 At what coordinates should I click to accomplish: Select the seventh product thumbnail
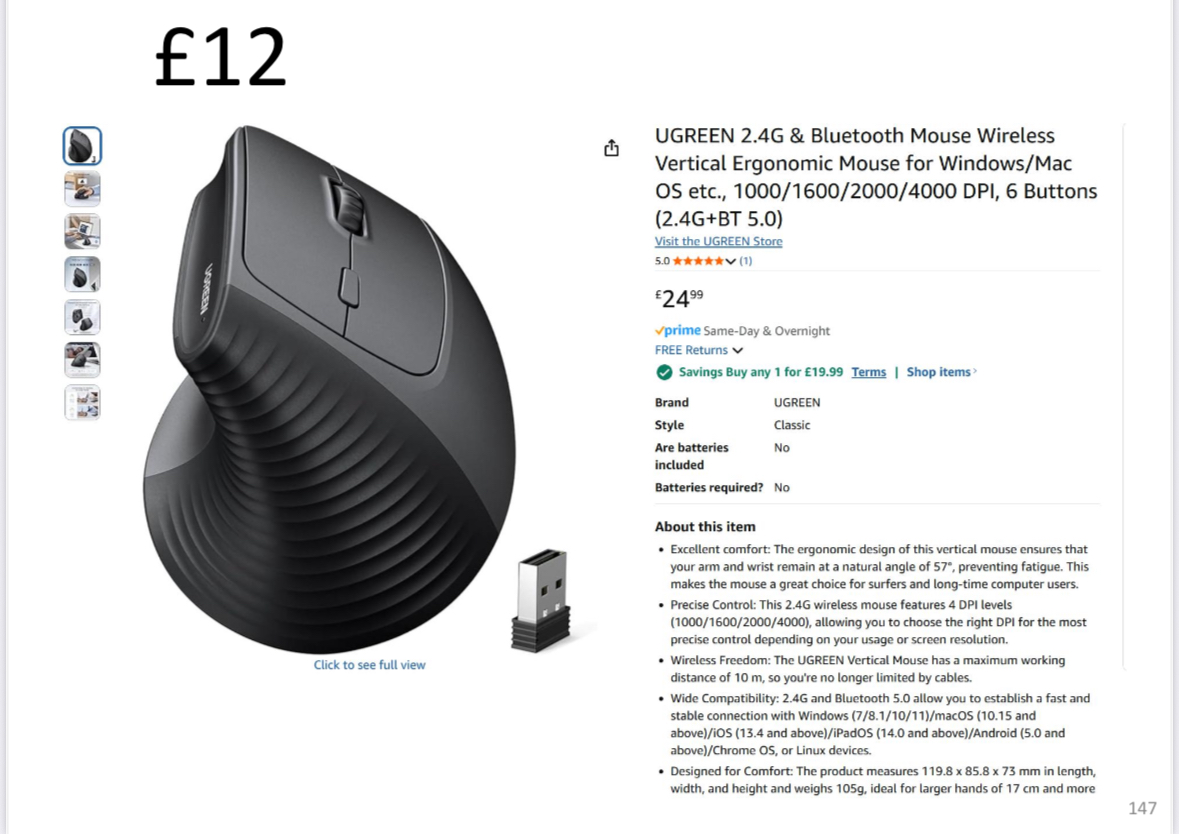[82, 402]
